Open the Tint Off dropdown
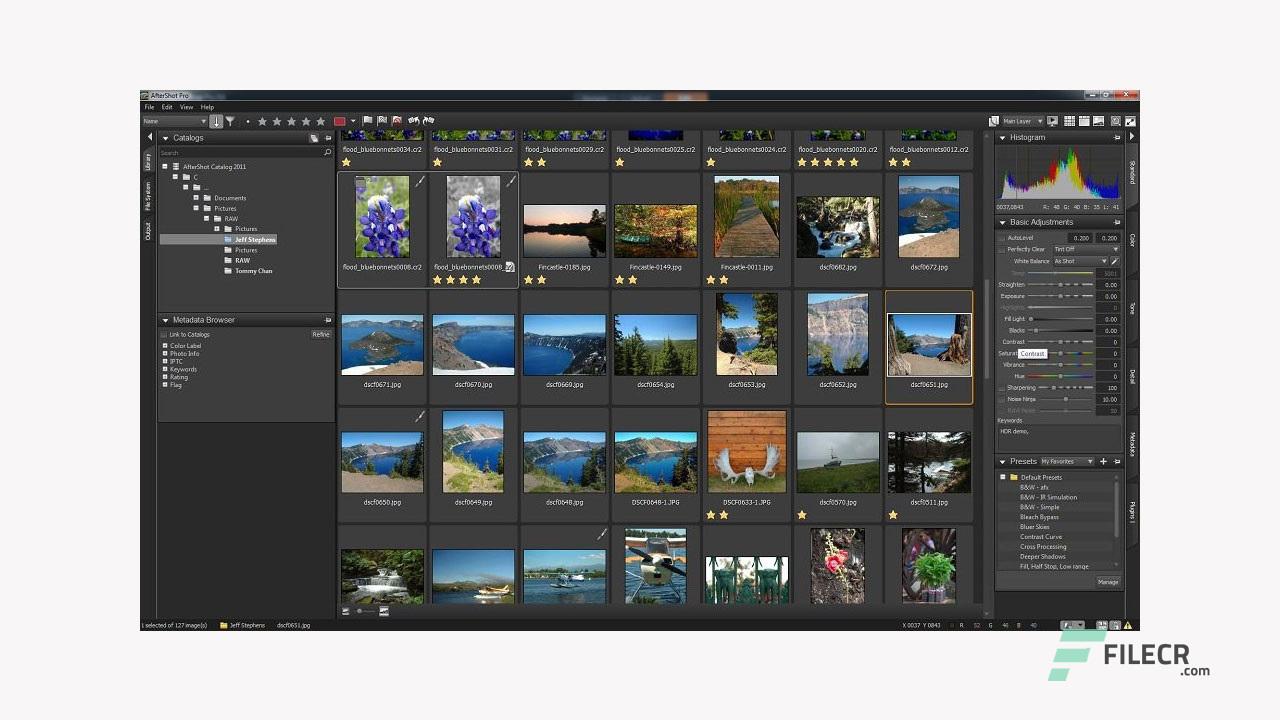 (1086, 249)
